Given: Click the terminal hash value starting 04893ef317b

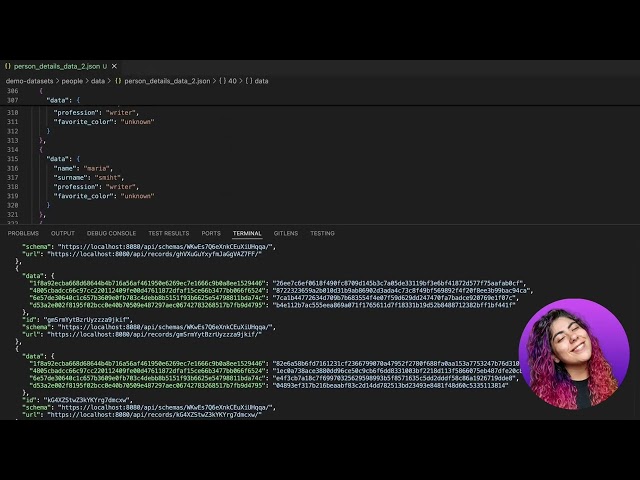Looking at the screenshot, I should click(x=391, y=385).
